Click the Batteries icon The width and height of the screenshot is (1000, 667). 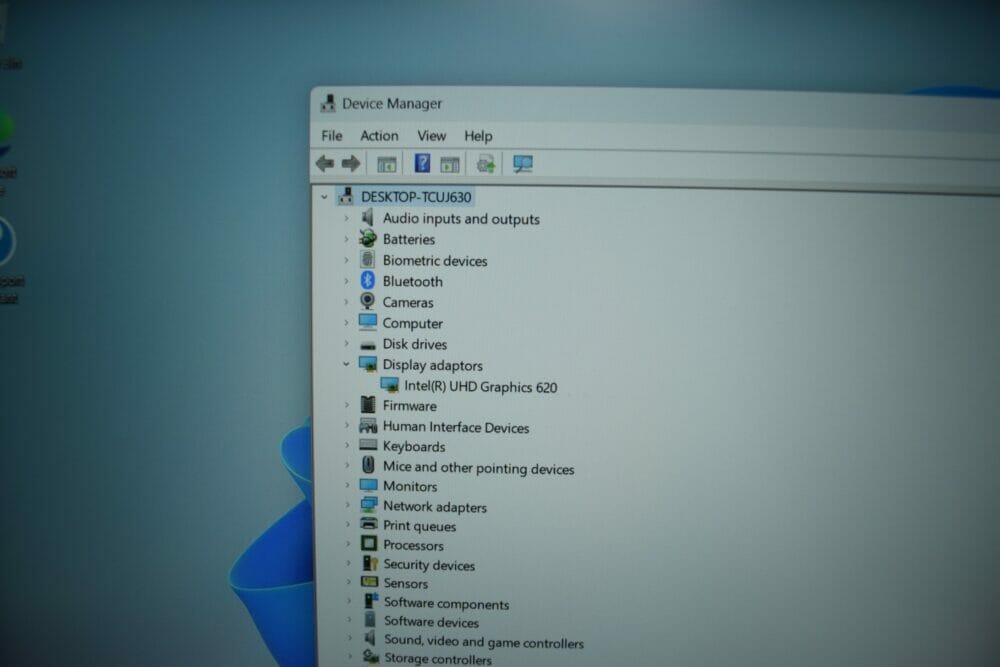(367, 238)
